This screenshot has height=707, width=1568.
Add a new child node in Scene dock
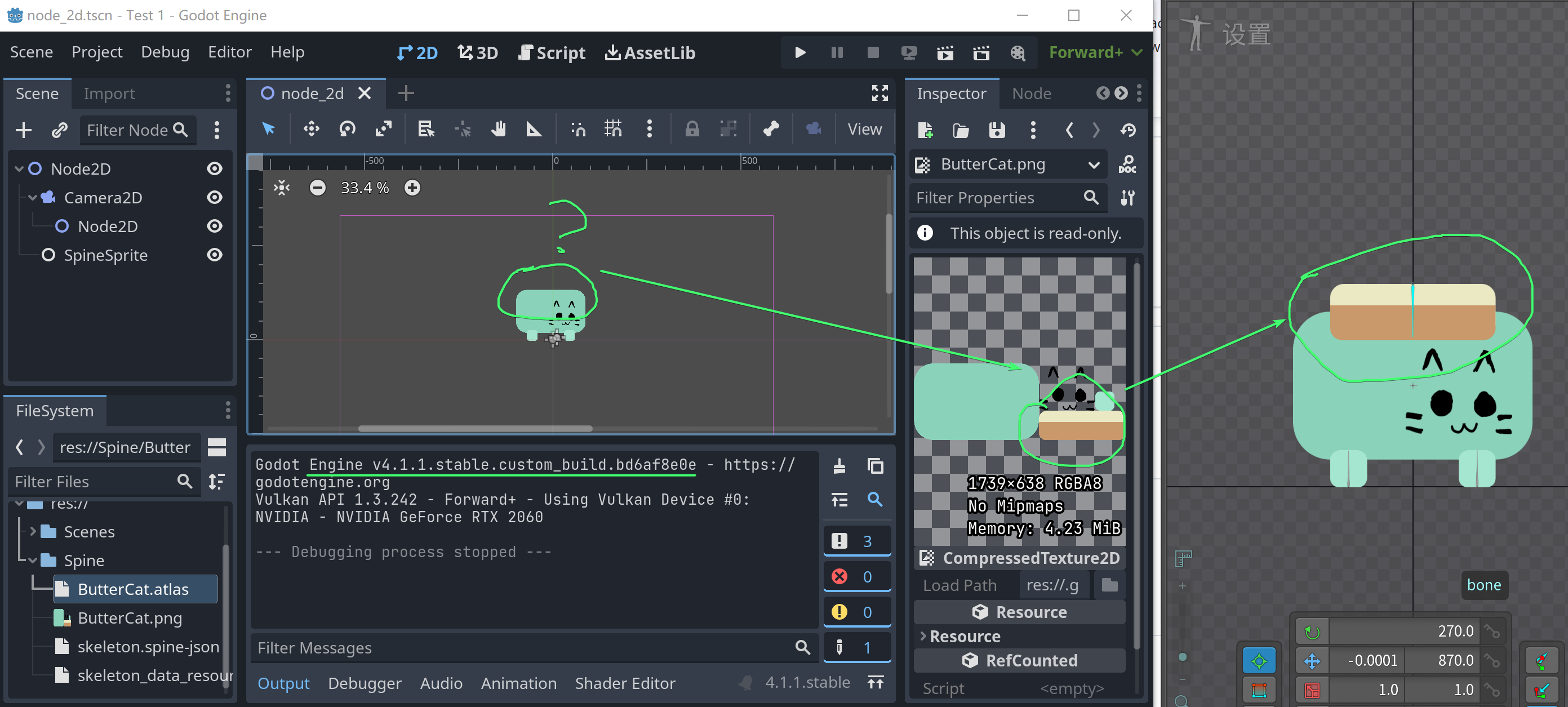pyautogui.click(x=23, y=130)
